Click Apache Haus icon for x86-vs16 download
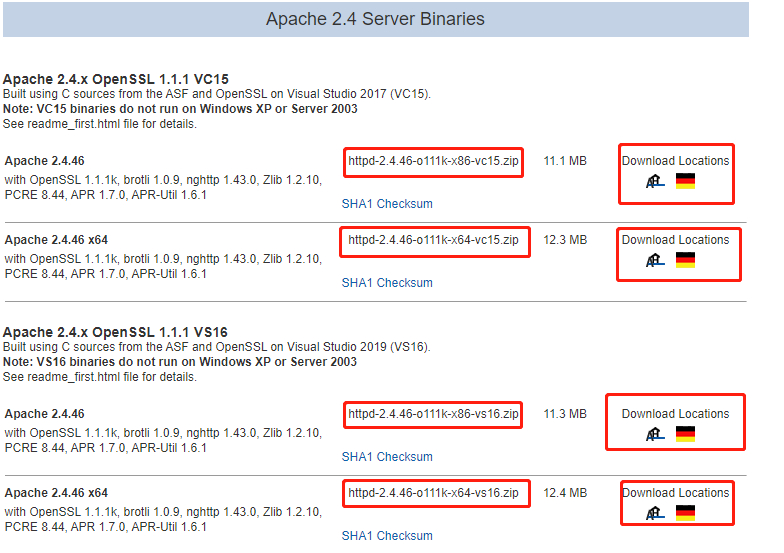Image resolution: width=784 pixels, height=553 pixels. [x=655, y=434]
